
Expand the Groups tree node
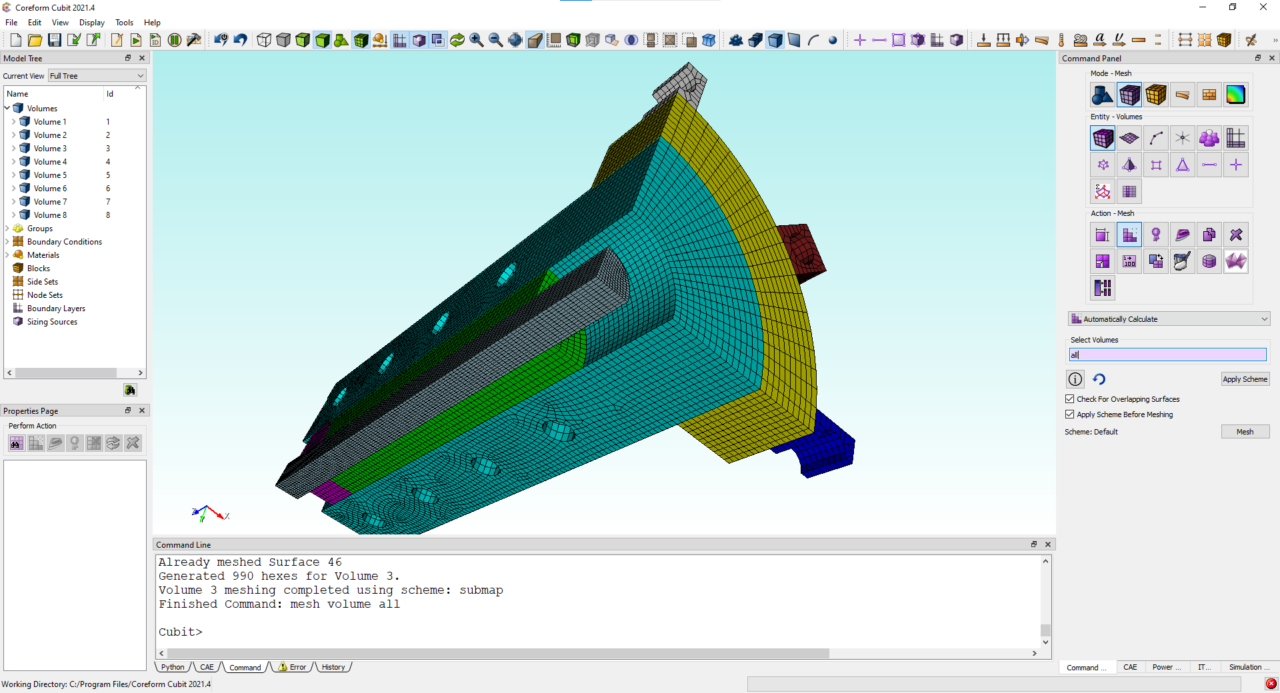[8, 228]
